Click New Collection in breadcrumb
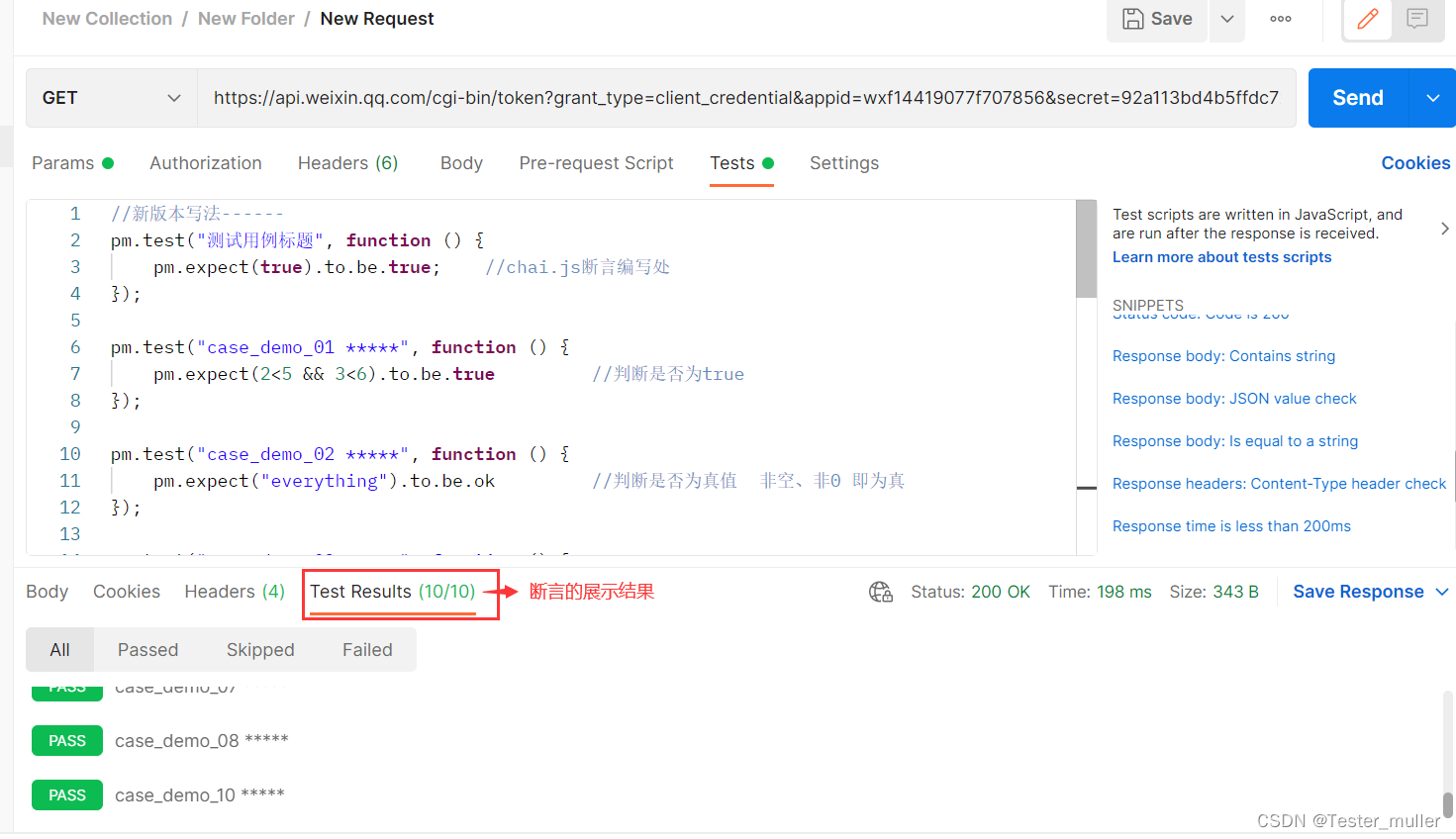Viewport: 1456px width, 839px height. [107, 19]
